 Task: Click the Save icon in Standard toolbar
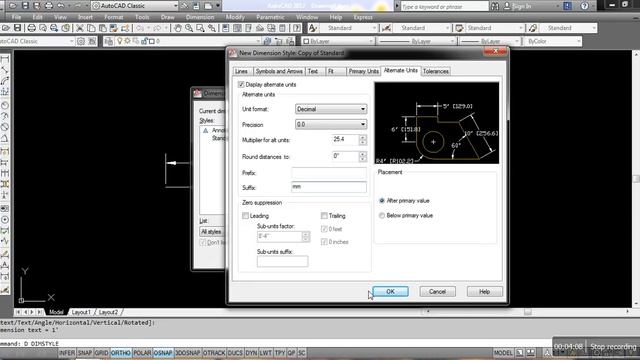click(x=18, y=28)
